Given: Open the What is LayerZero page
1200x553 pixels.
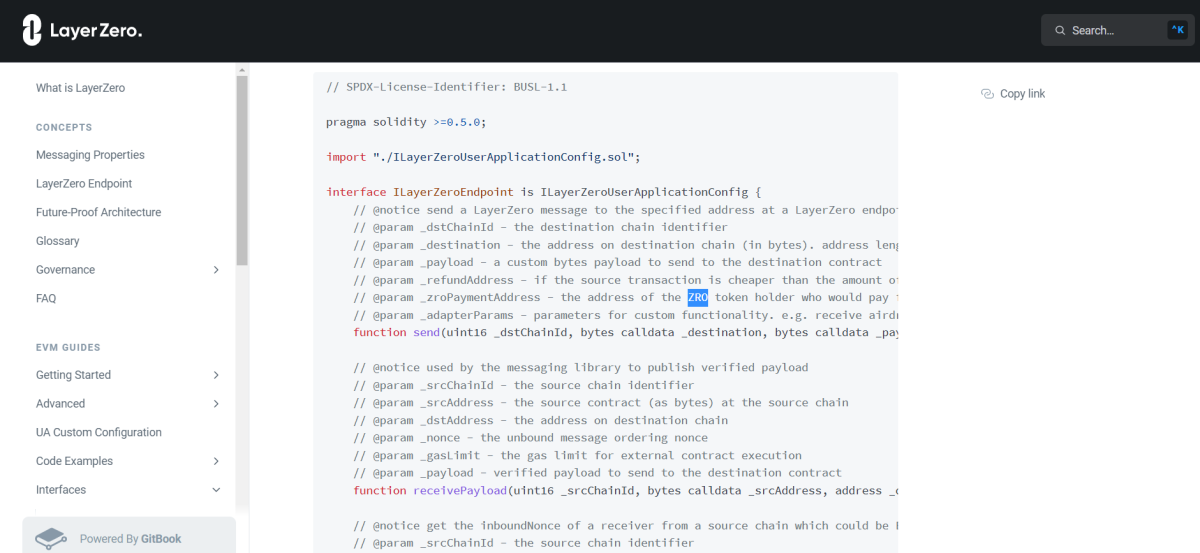Looking at the screenshot, I should point(80,88).
